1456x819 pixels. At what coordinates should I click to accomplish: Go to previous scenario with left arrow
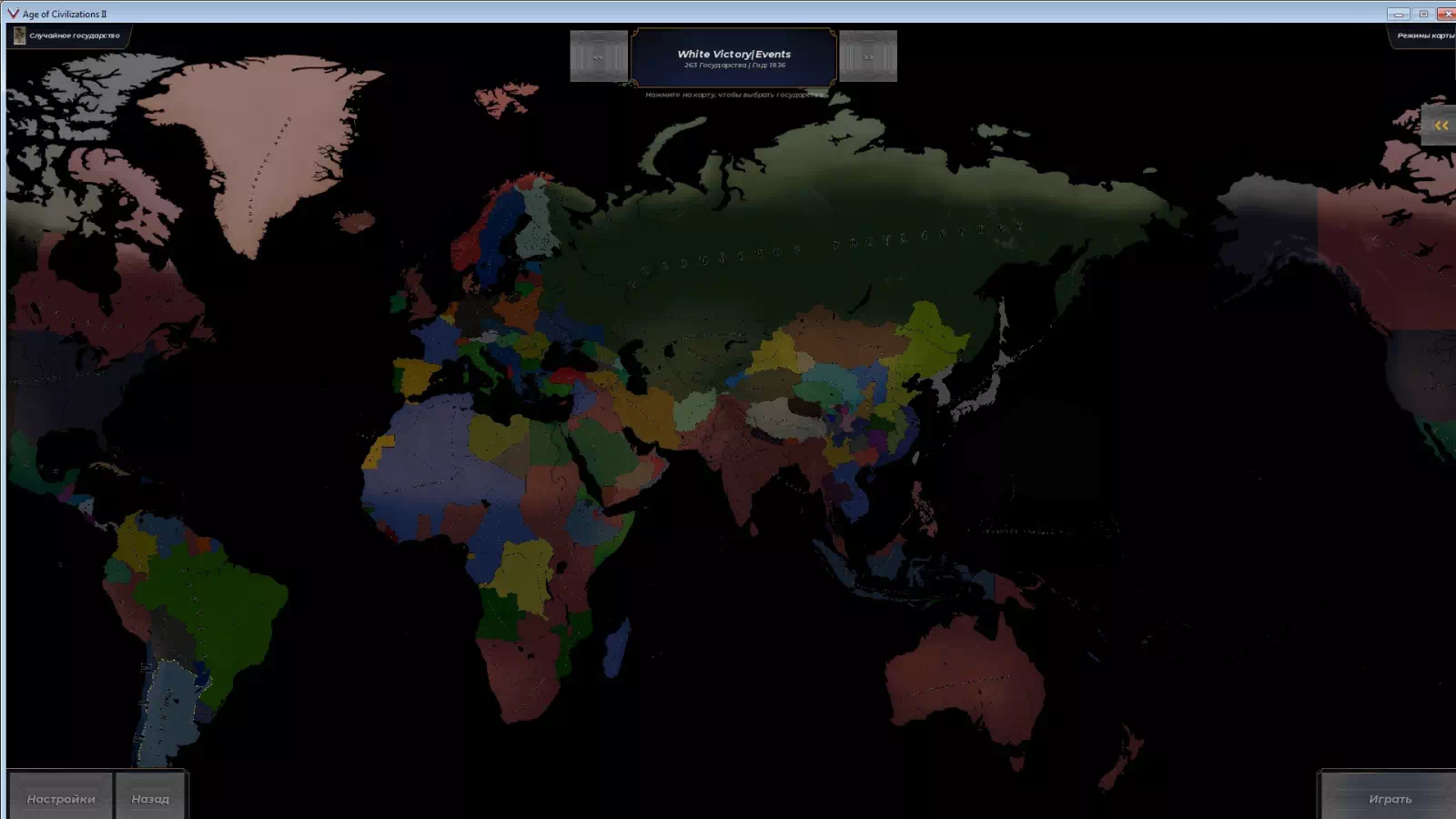point(598,56)
